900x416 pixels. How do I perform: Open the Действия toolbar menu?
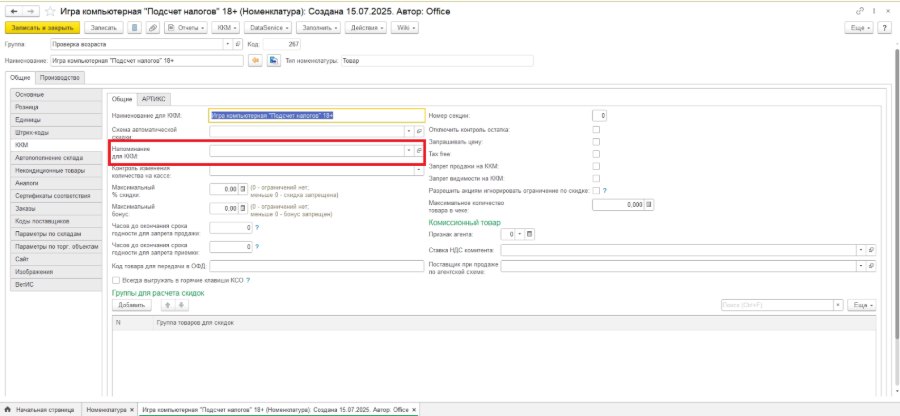366,28
